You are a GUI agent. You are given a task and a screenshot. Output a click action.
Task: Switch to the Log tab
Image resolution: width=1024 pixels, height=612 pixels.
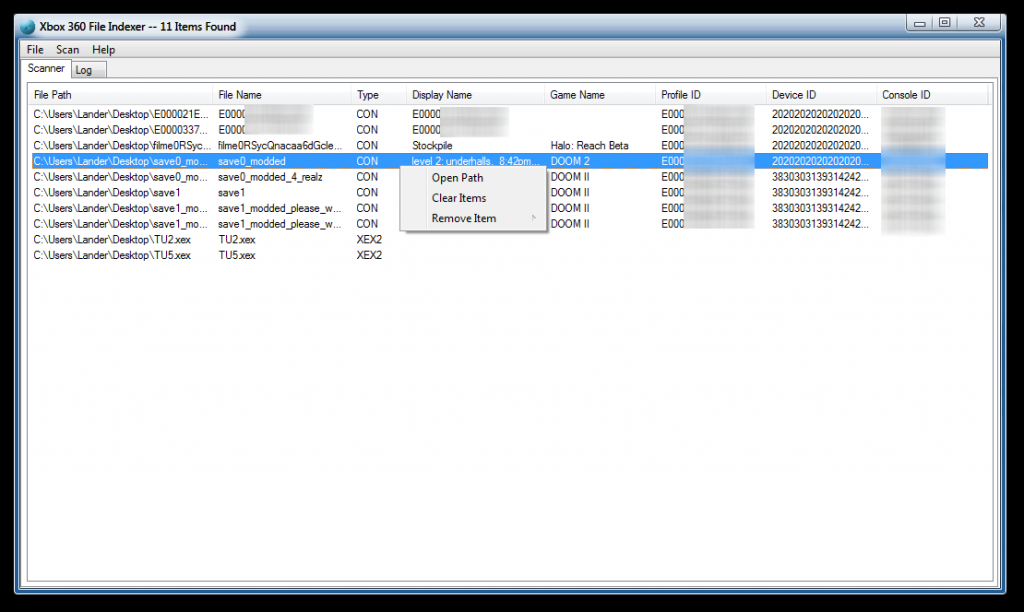[88, 70]
